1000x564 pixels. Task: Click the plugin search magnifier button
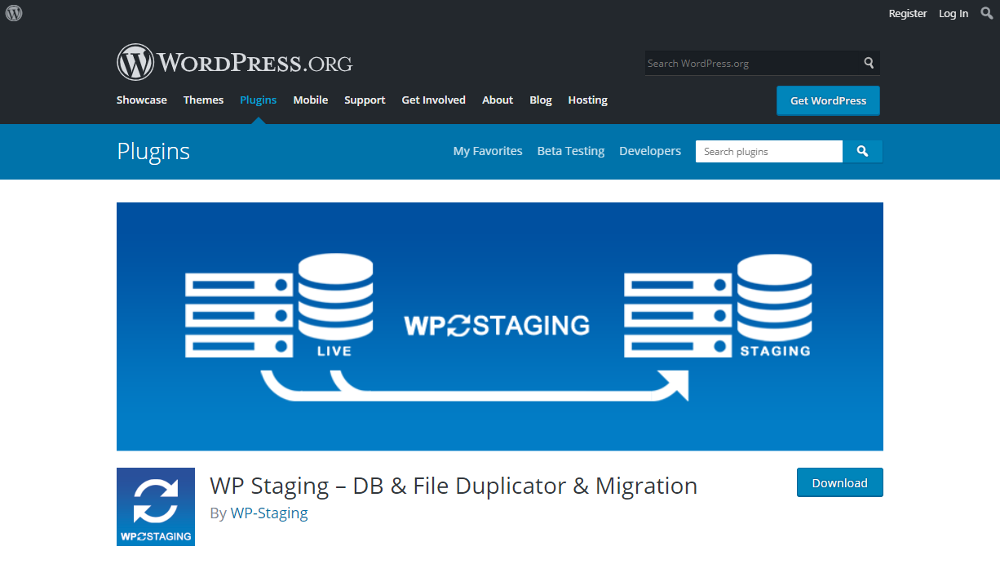pyautogui.click(x=862, y=151)
